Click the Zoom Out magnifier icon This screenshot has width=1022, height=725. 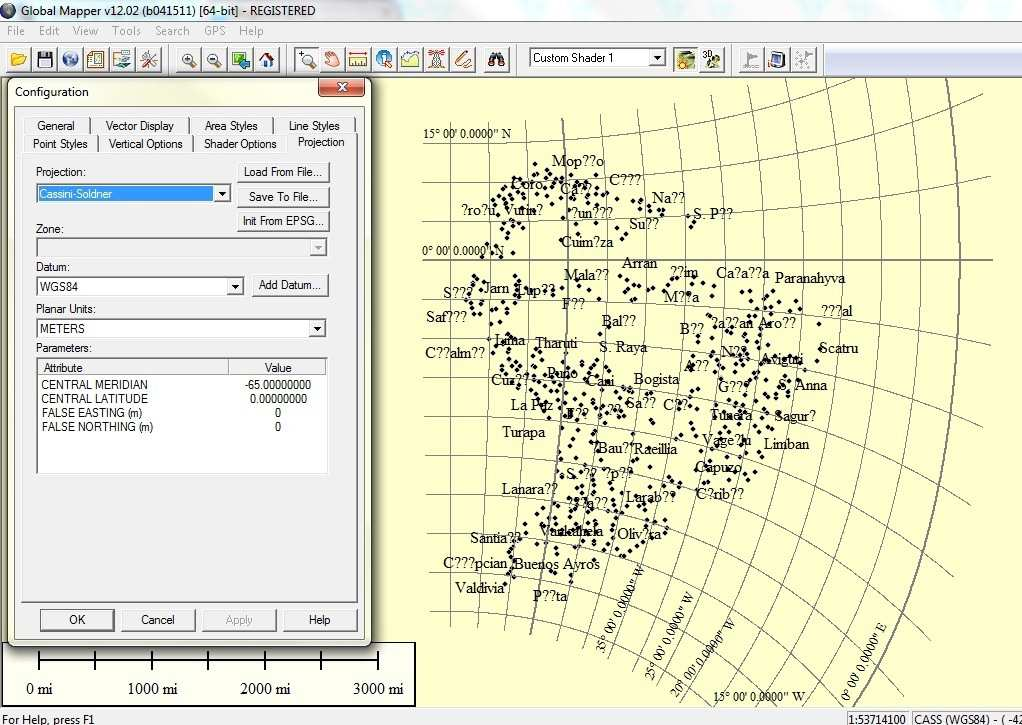click(x=214, y=59)
